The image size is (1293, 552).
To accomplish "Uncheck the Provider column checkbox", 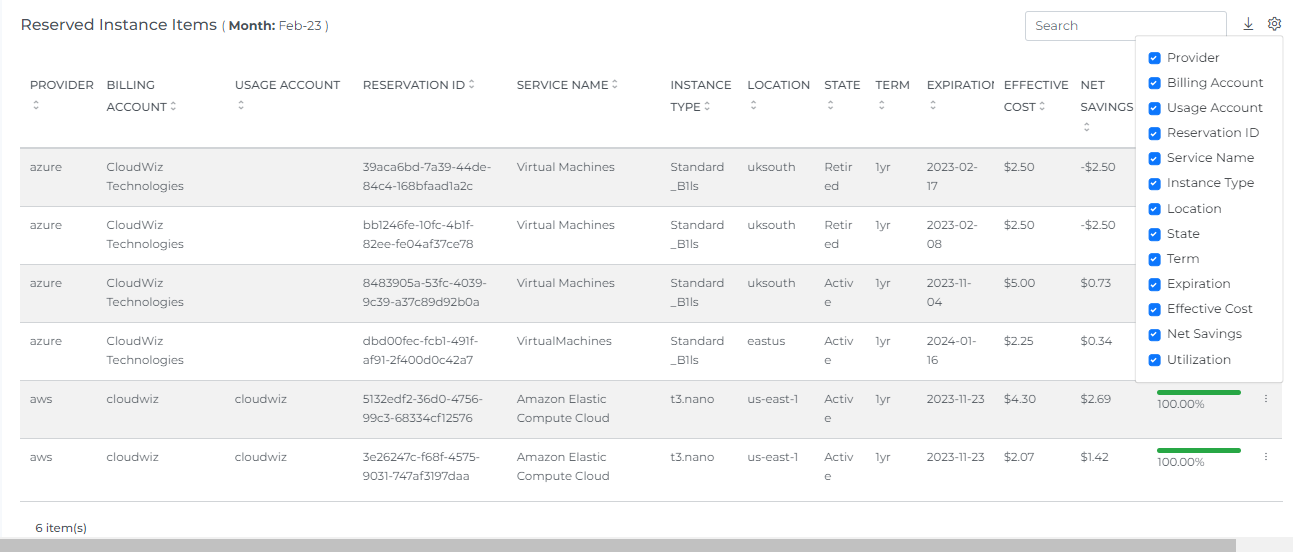I will (1154, 58).
